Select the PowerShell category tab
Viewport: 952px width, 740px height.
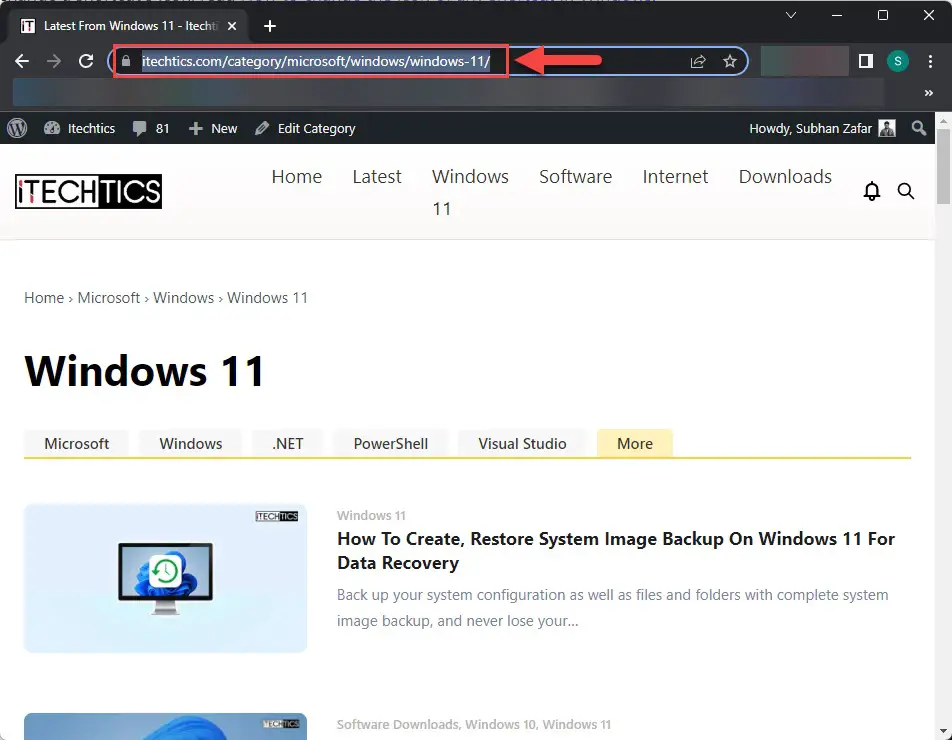coord(390,443)
